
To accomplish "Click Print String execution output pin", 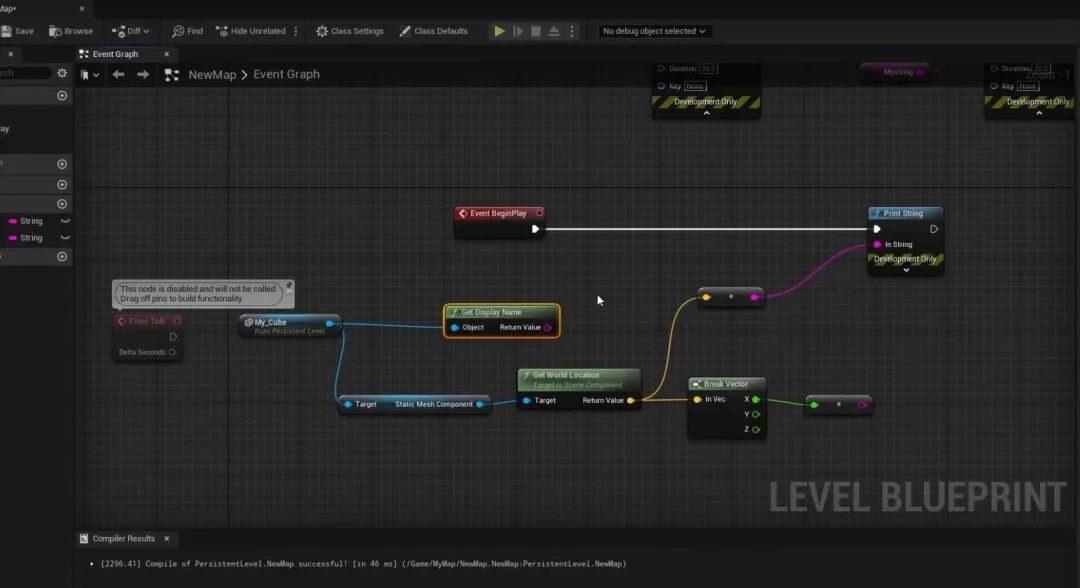I will tap(933, 229).
